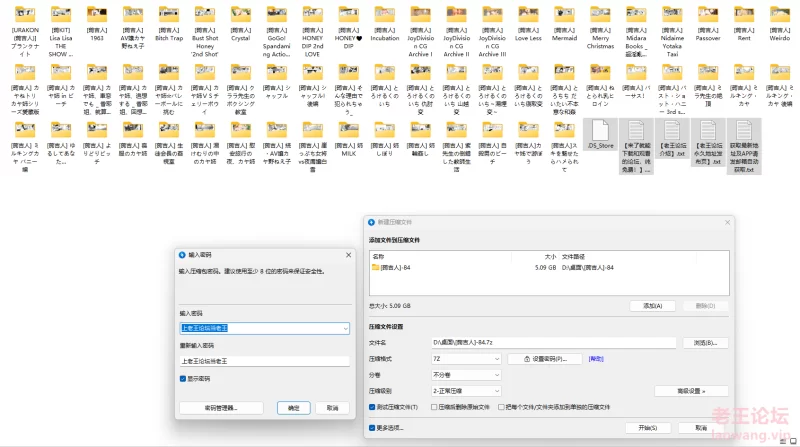The height and width of the screenshot is (447, 800).
Task: Select the Midara Books folder
Action: click(x=636, y=32)
